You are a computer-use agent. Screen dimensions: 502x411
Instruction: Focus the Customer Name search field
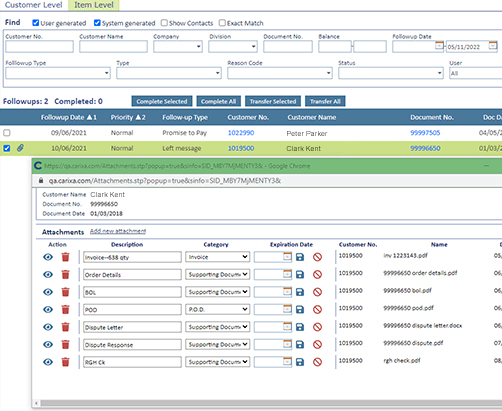pos(113,47)
